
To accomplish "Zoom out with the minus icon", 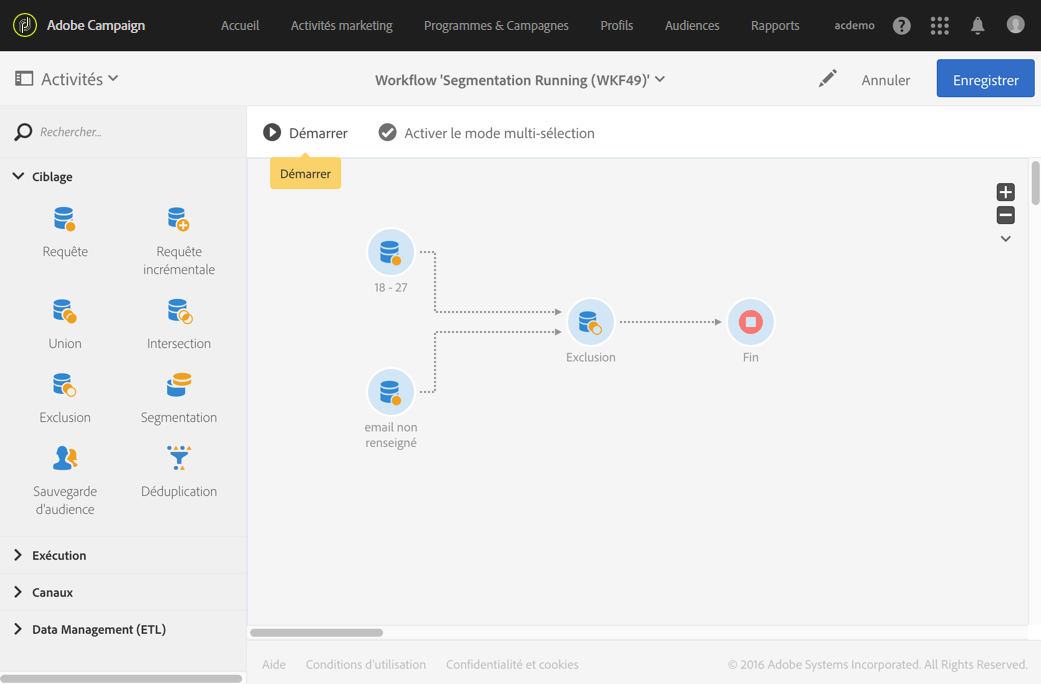I will [1005, 215].
